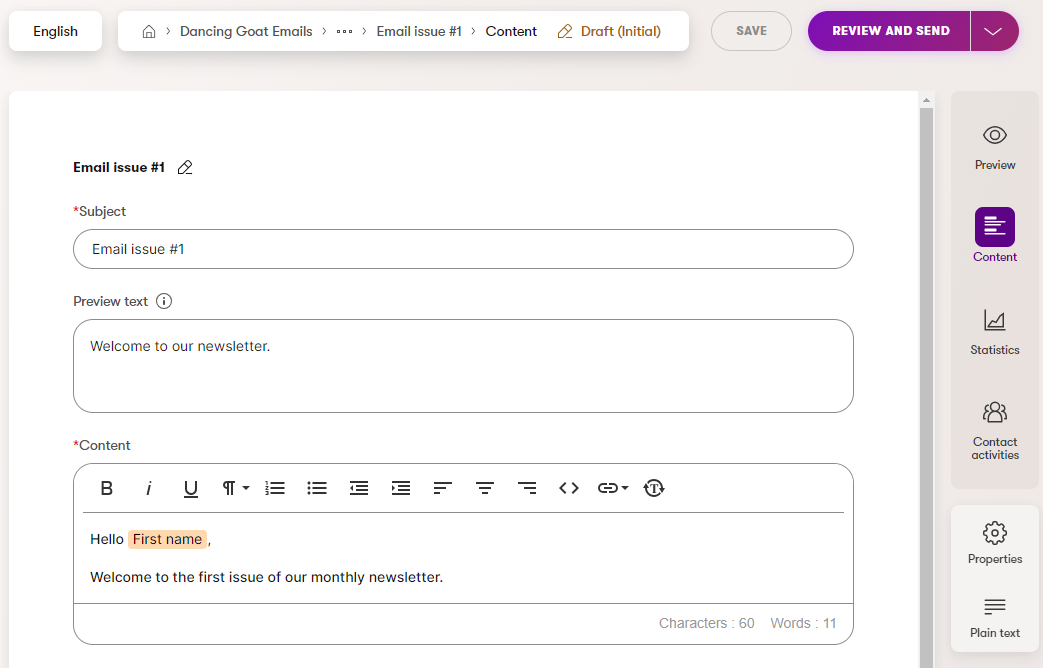
Task: Click the Draft (Initial) status label
Action: pos(621,31)
